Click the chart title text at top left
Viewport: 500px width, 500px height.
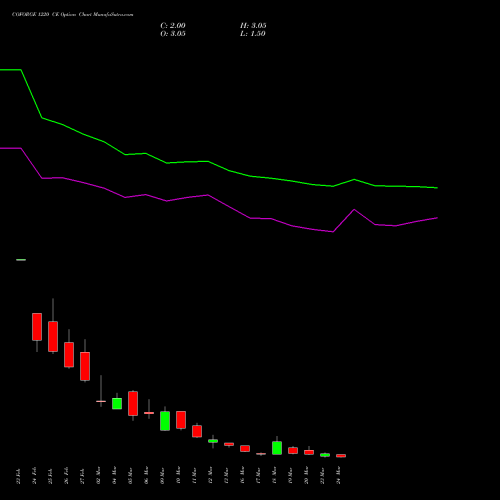73,14
